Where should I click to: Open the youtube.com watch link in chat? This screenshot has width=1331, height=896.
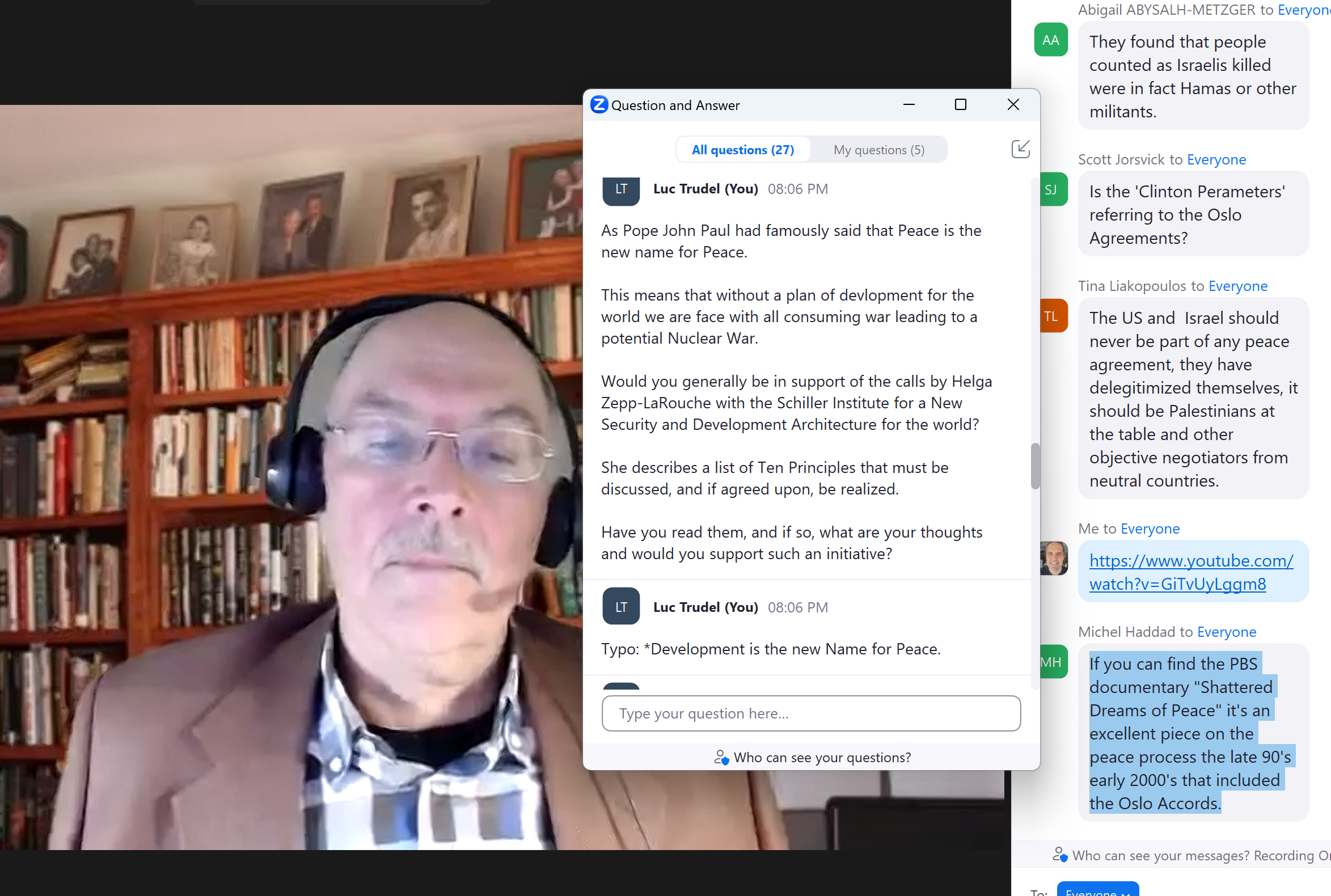click(x=1191, y=573)
